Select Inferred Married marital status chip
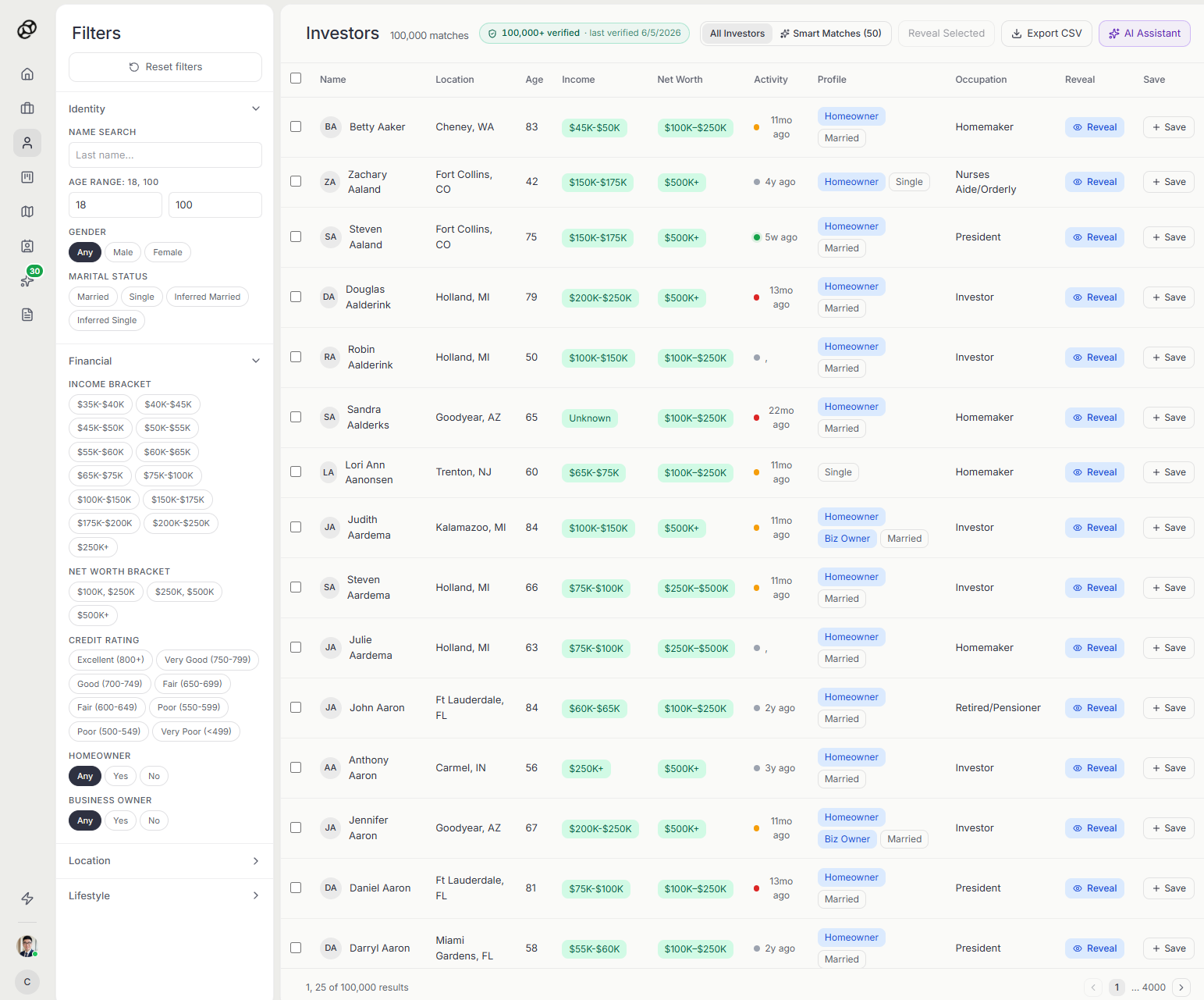Screen dimensions: 1204x1000 [208, 297]
